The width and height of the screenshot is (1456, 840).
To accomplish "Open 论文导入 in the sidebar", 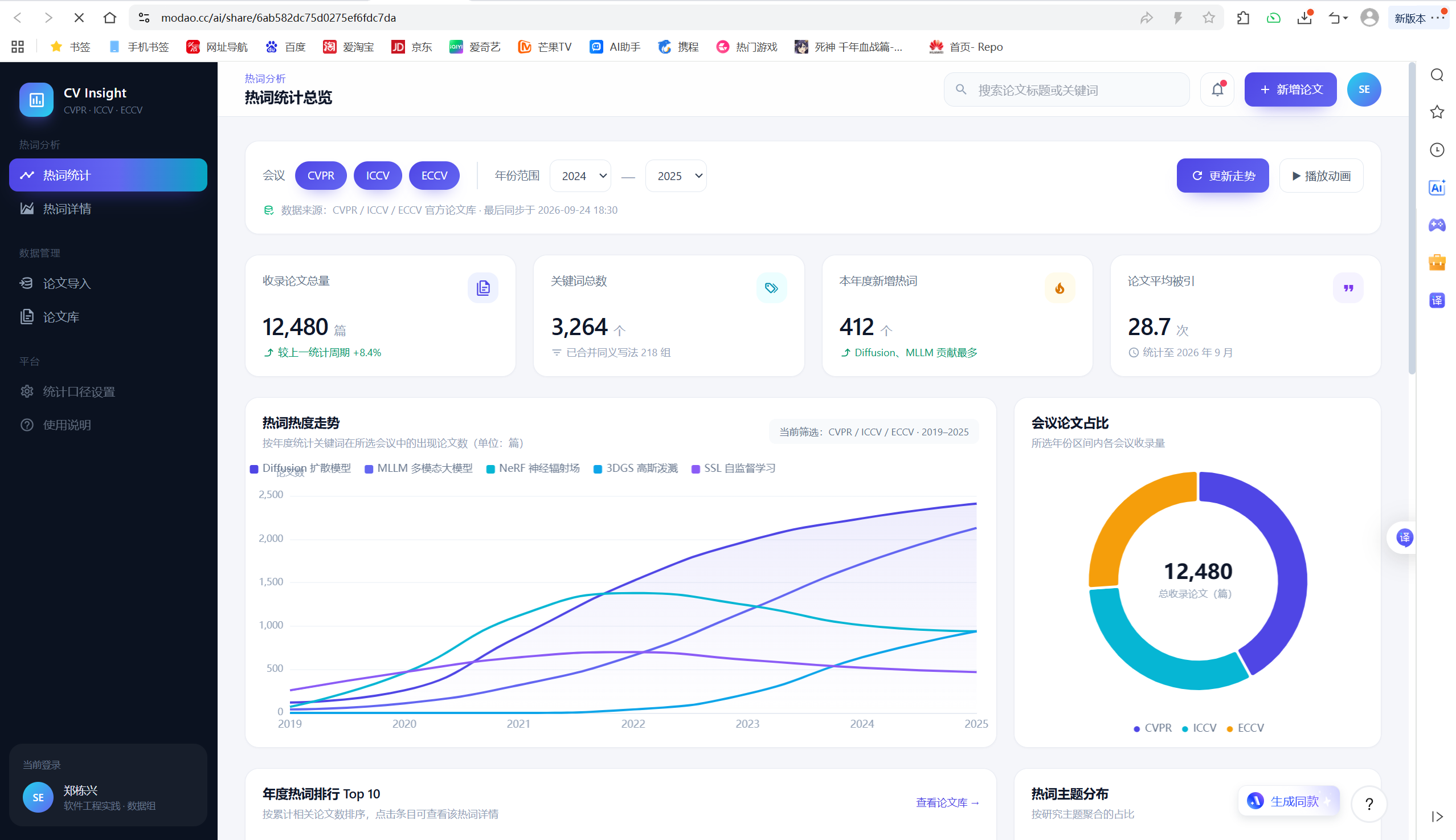I will pyautogui.click(x=108, y=283).
